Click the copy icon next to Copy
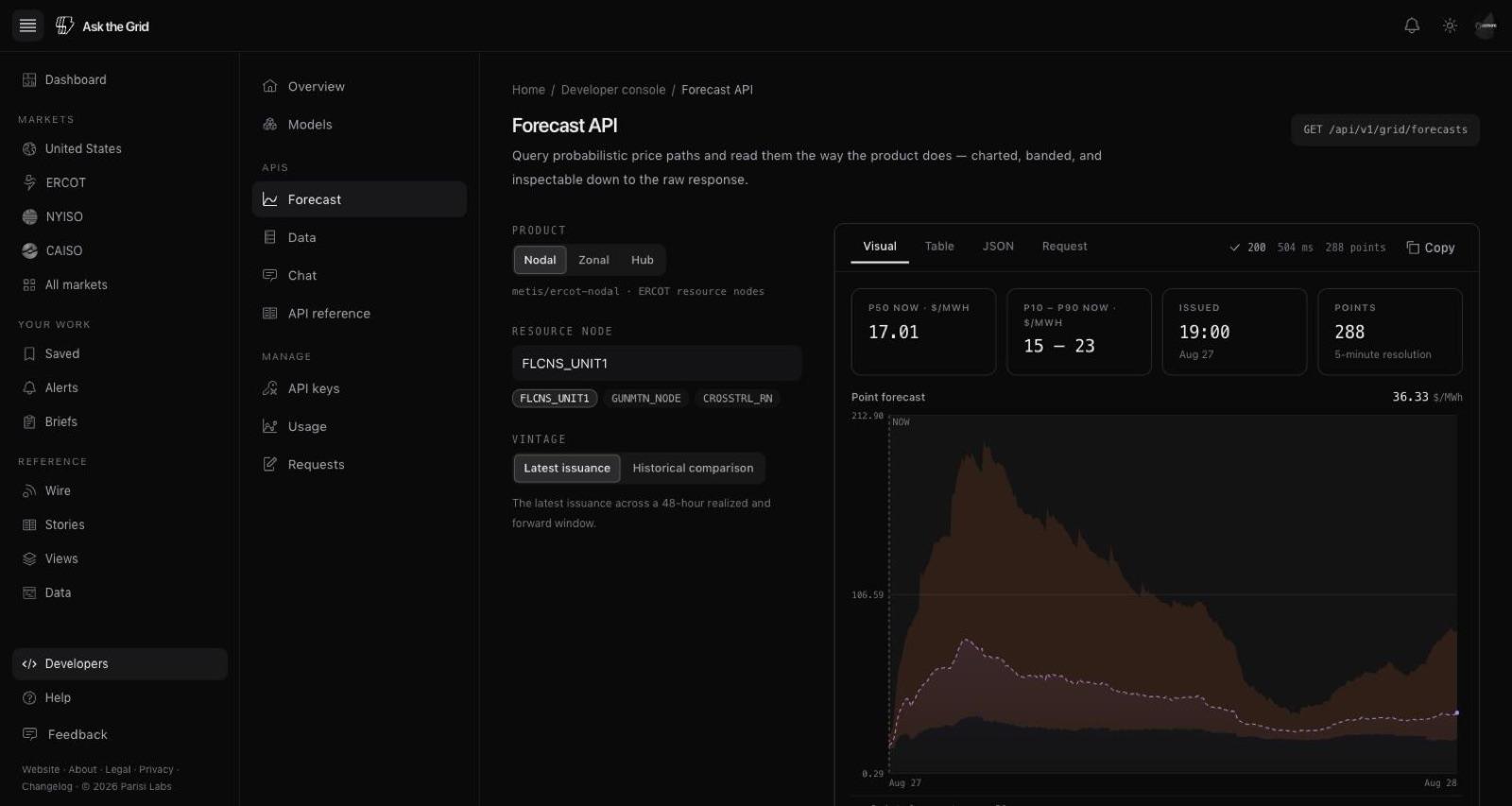The height and width of the screenshot is (806, 1512). tap(1413, 248)
